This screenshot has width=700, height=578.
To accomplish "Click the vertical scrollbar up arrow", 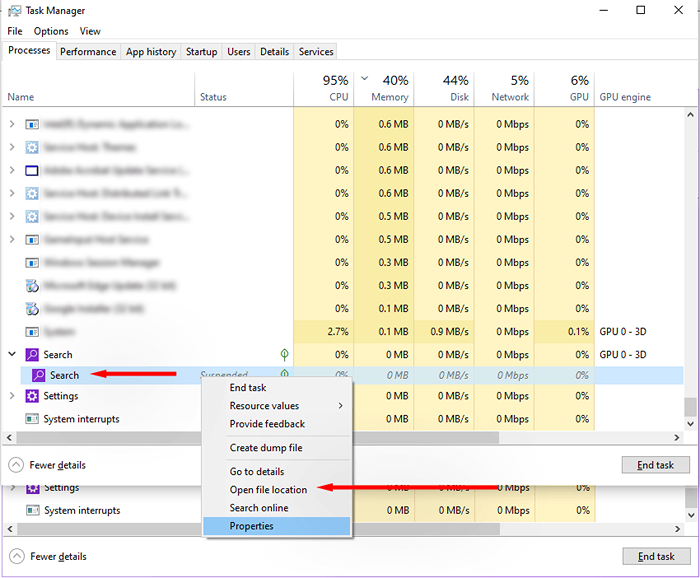I will point(690,115).
